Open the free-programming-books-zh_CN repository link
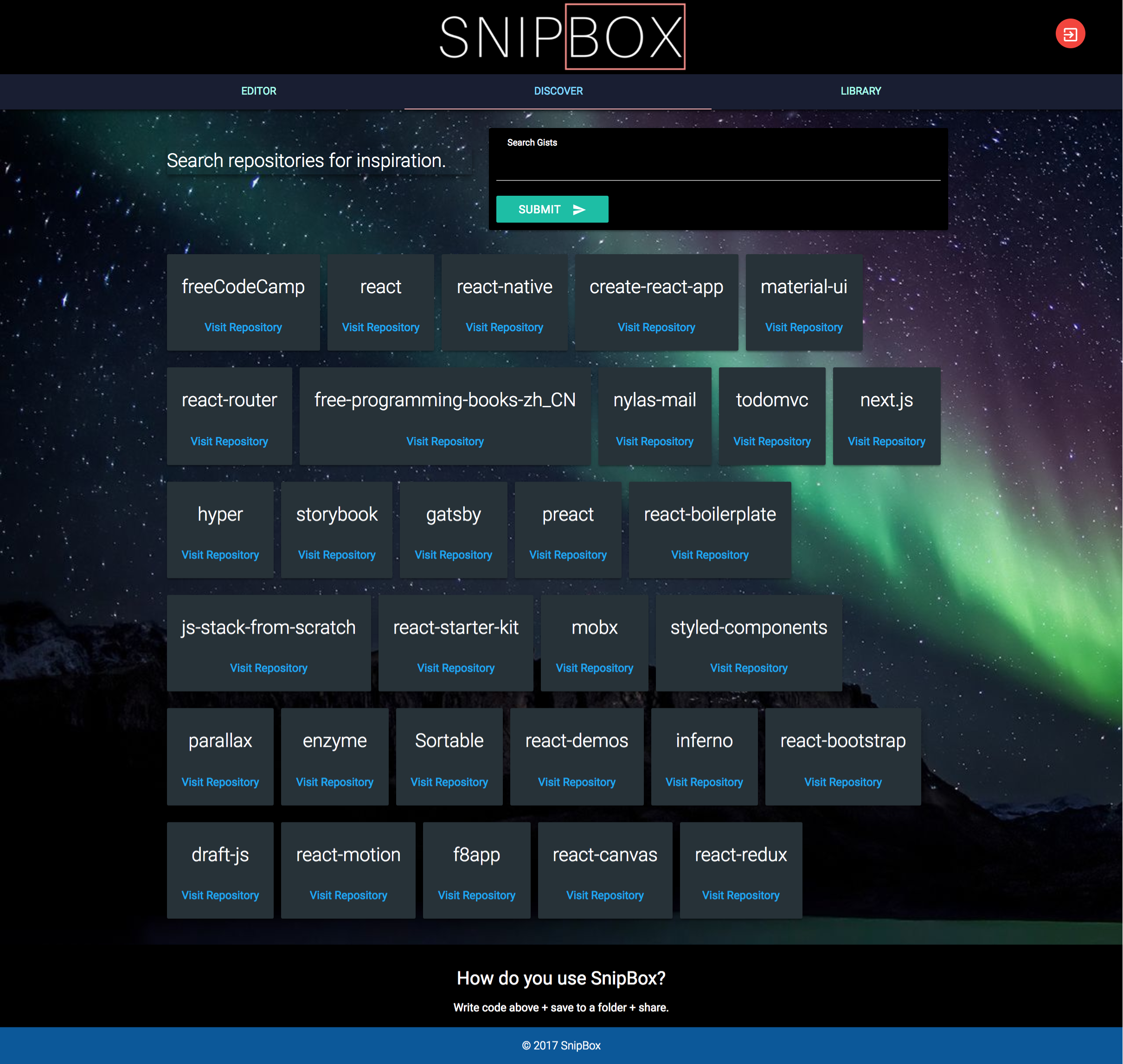1123x1064 pixels. click(445, 441)
